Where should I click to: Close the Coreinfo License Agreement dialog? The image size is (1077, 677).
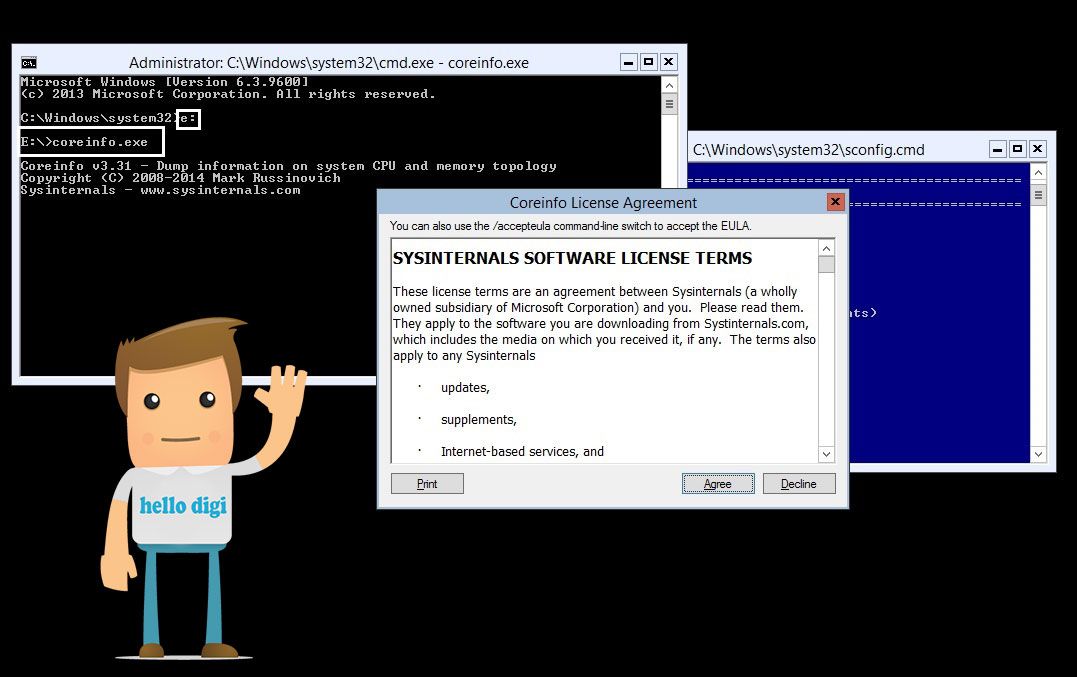pyautogui.click(x=835, y=202)
